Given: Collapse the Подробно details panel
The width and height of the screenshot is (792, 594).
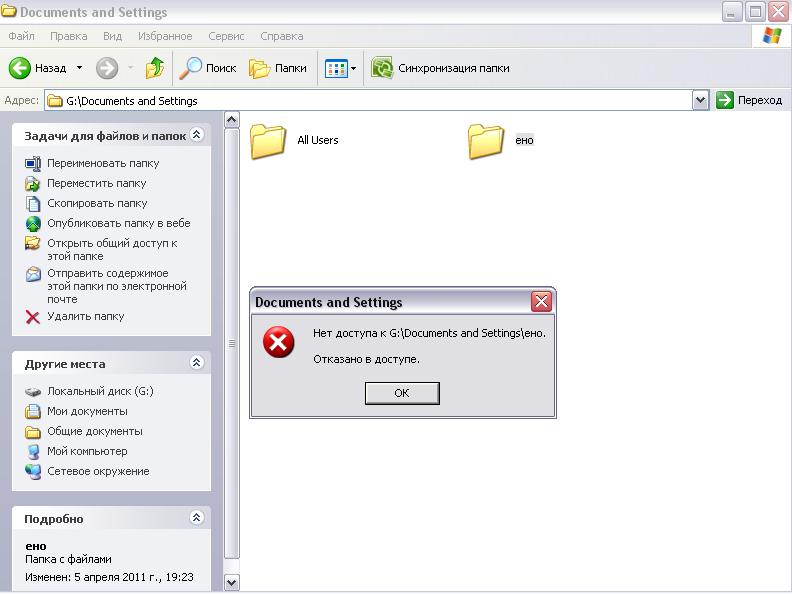Looking at the screenshot, I should [x=196, y=518].
